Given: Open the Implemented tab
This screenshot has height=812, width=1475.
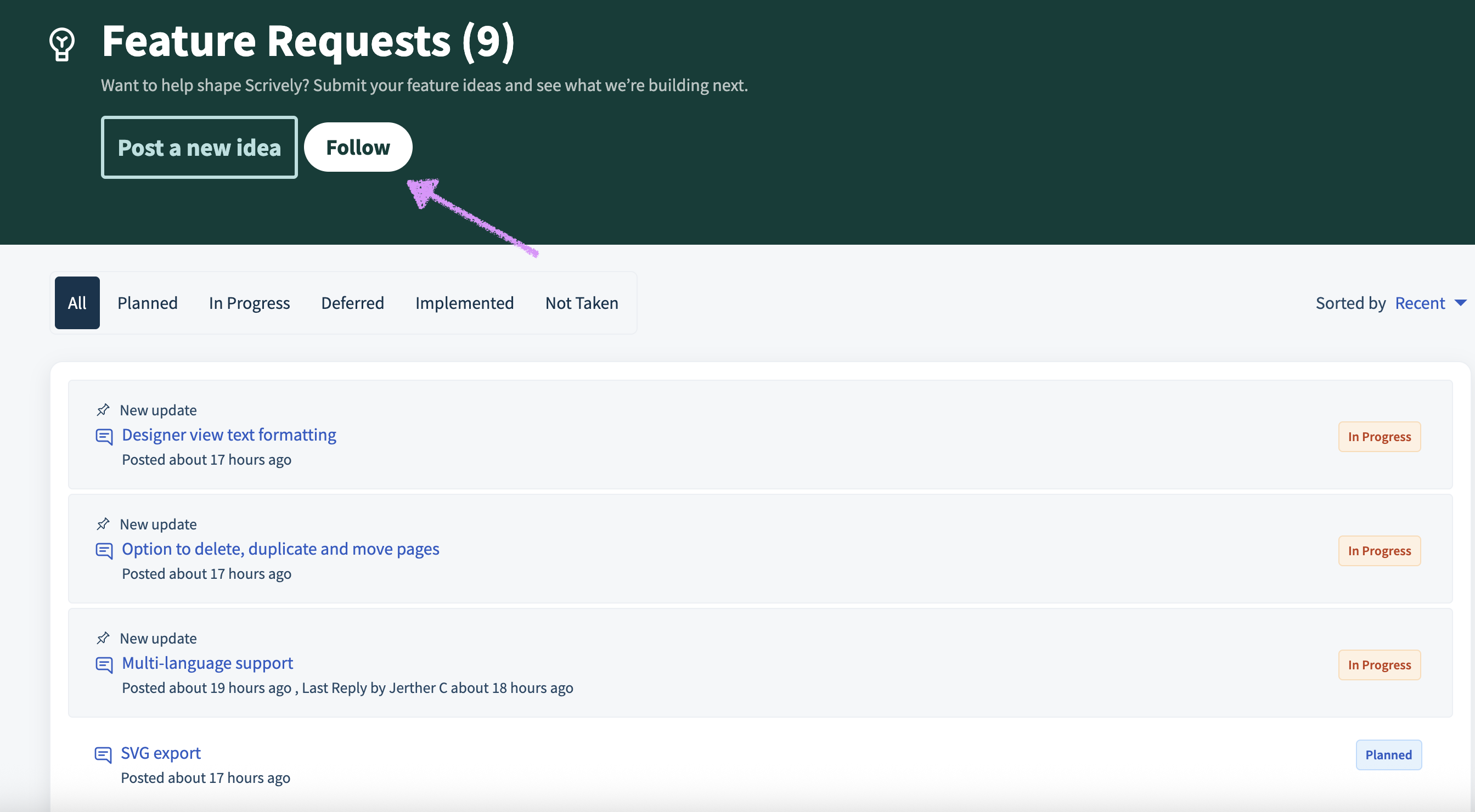Looking at the screenshot, I should [464, 303].
